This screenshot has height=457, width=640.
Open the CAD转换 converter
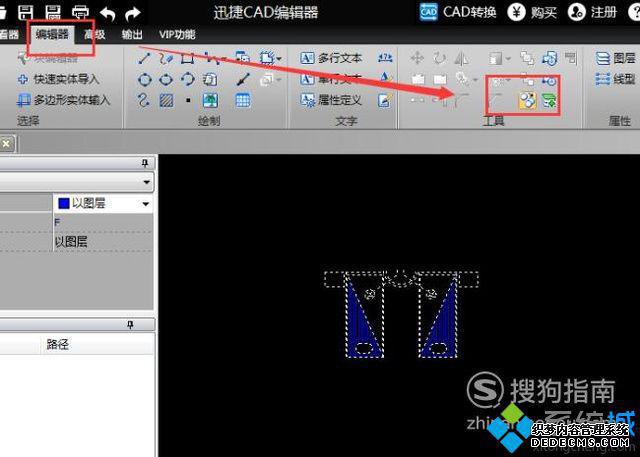point(458,12)
